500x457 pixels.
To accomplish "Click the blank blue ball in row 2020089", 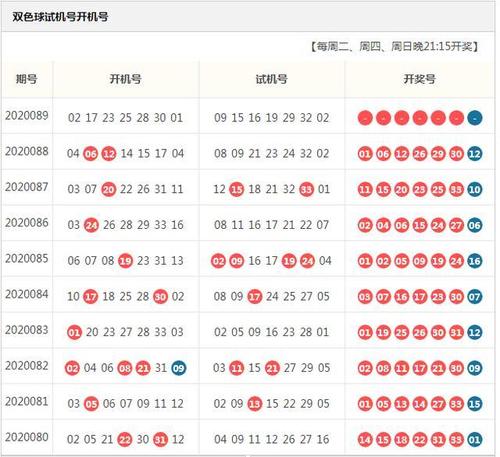I will point(475,118).
